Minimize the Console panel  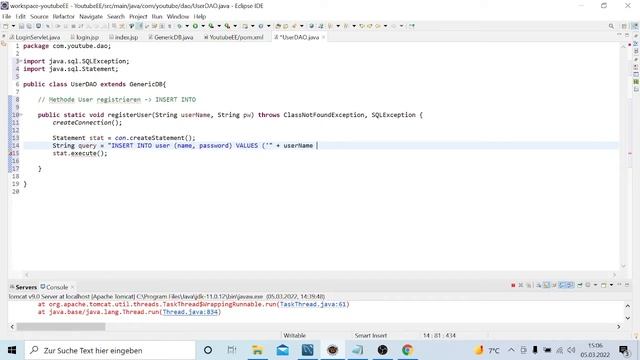(619, 285)
